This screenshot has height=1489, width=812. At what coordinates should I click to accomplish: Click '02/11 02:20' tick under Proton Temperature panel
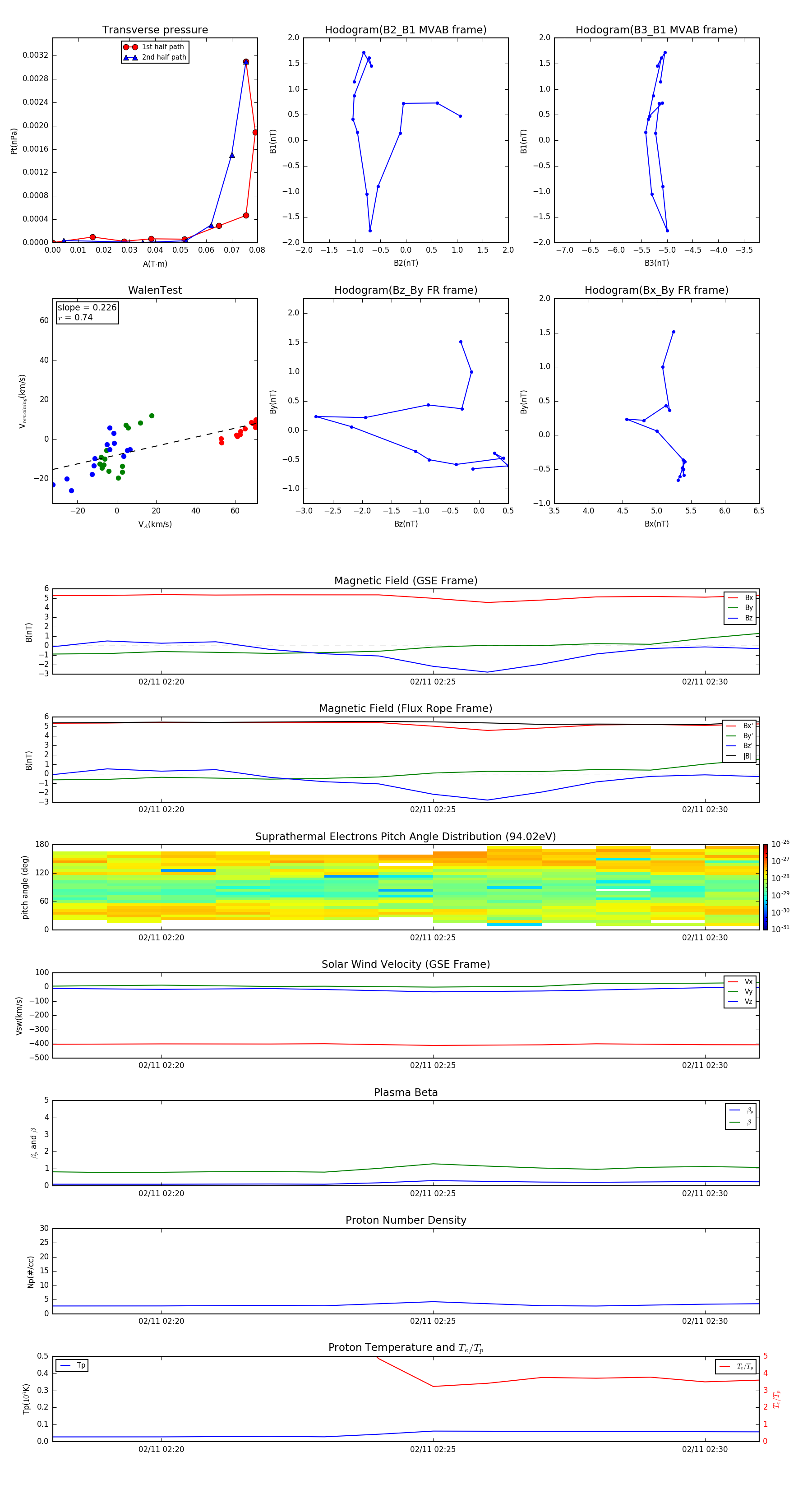pyautogui.click(x=161, y=1449)
